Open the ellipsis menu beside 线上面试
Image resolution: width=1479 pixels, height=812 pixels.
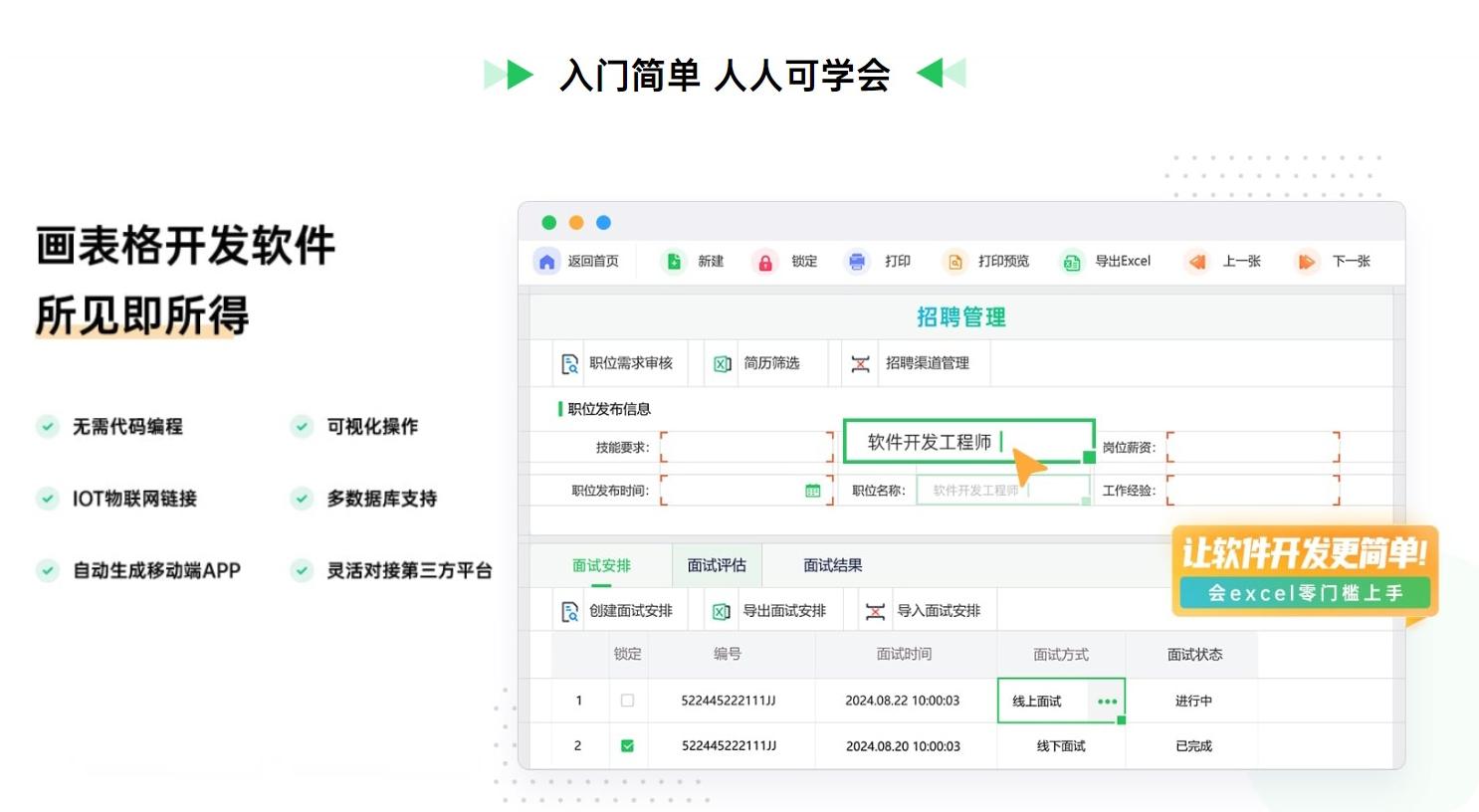tap(1108, 701)
